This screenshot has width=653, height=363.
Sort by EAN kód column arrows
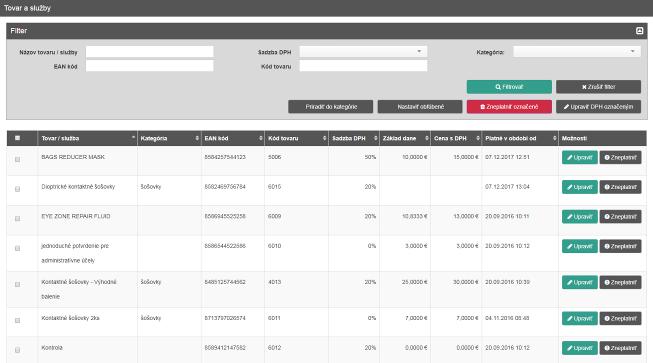[261, 138]
